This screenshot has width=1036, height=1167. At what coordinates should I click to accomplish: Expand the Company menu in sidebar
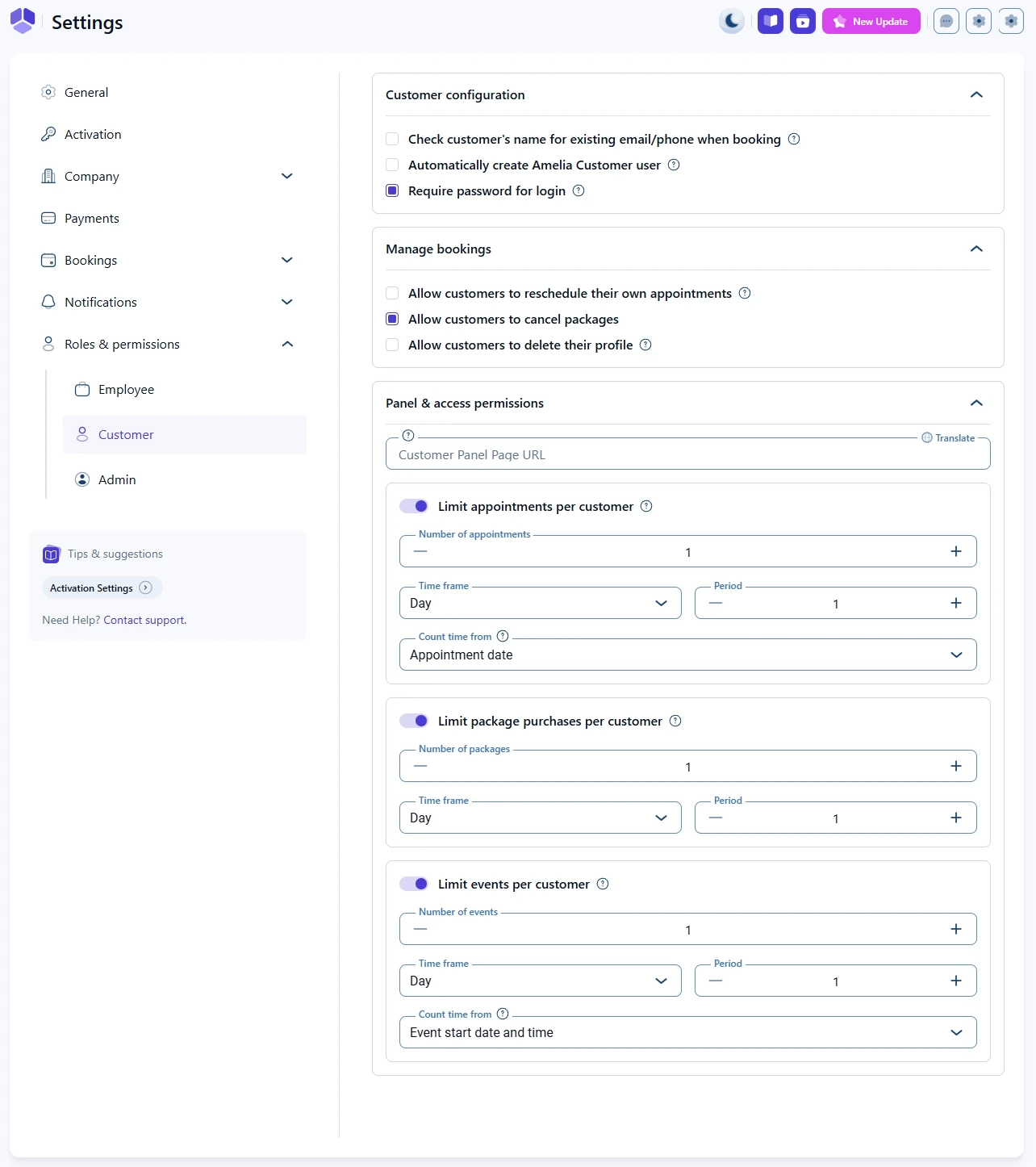(x=286, y=177)
